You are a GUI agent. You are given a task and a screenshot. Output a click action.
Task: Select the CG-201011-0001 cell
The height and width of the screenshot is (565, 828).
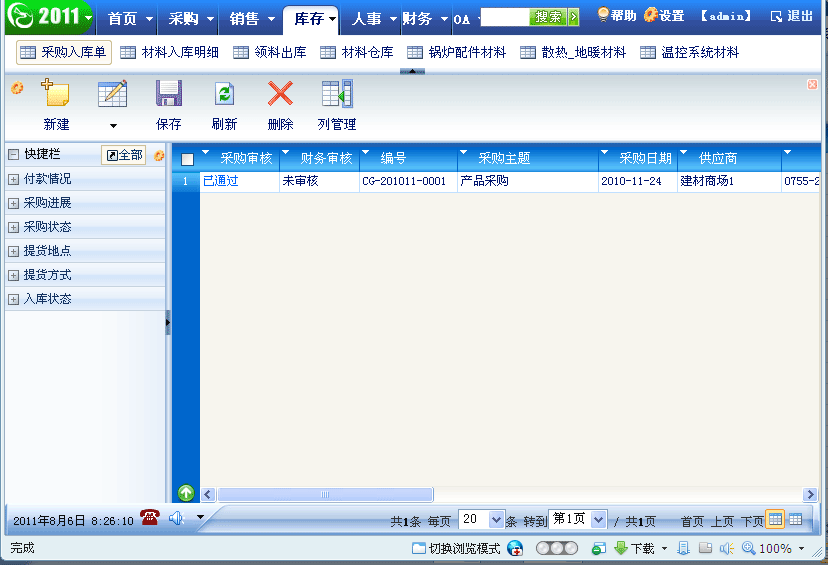[408, 182]
